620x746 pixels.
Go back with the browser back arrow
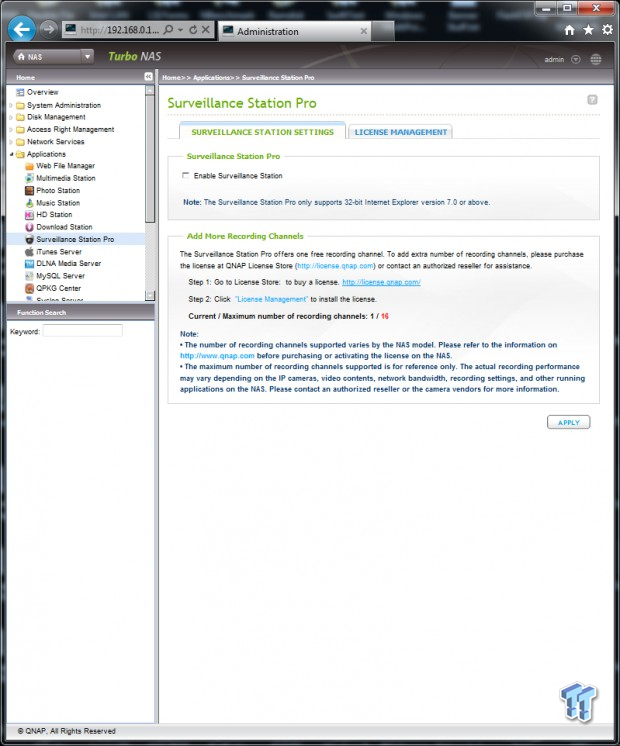(21, 29)
